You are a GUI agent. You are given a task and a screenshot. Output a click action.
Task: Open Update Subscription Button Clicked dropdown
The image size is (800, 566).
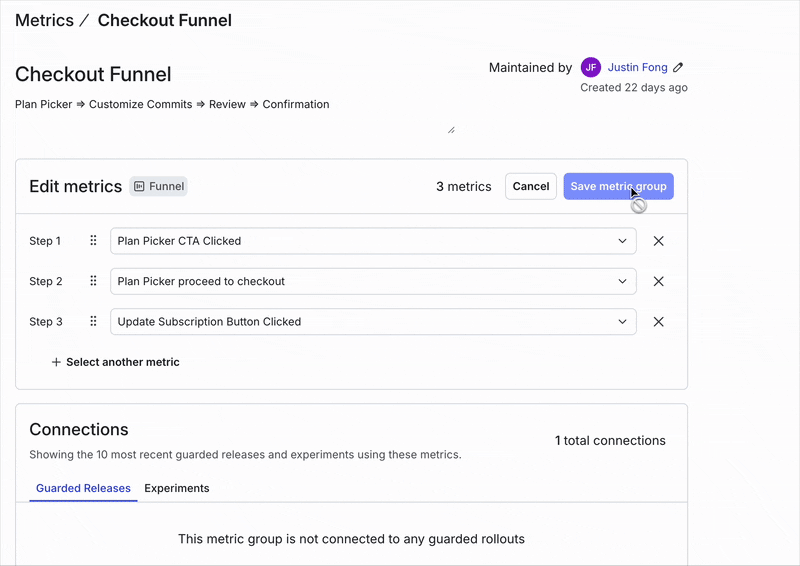[372, 322]
